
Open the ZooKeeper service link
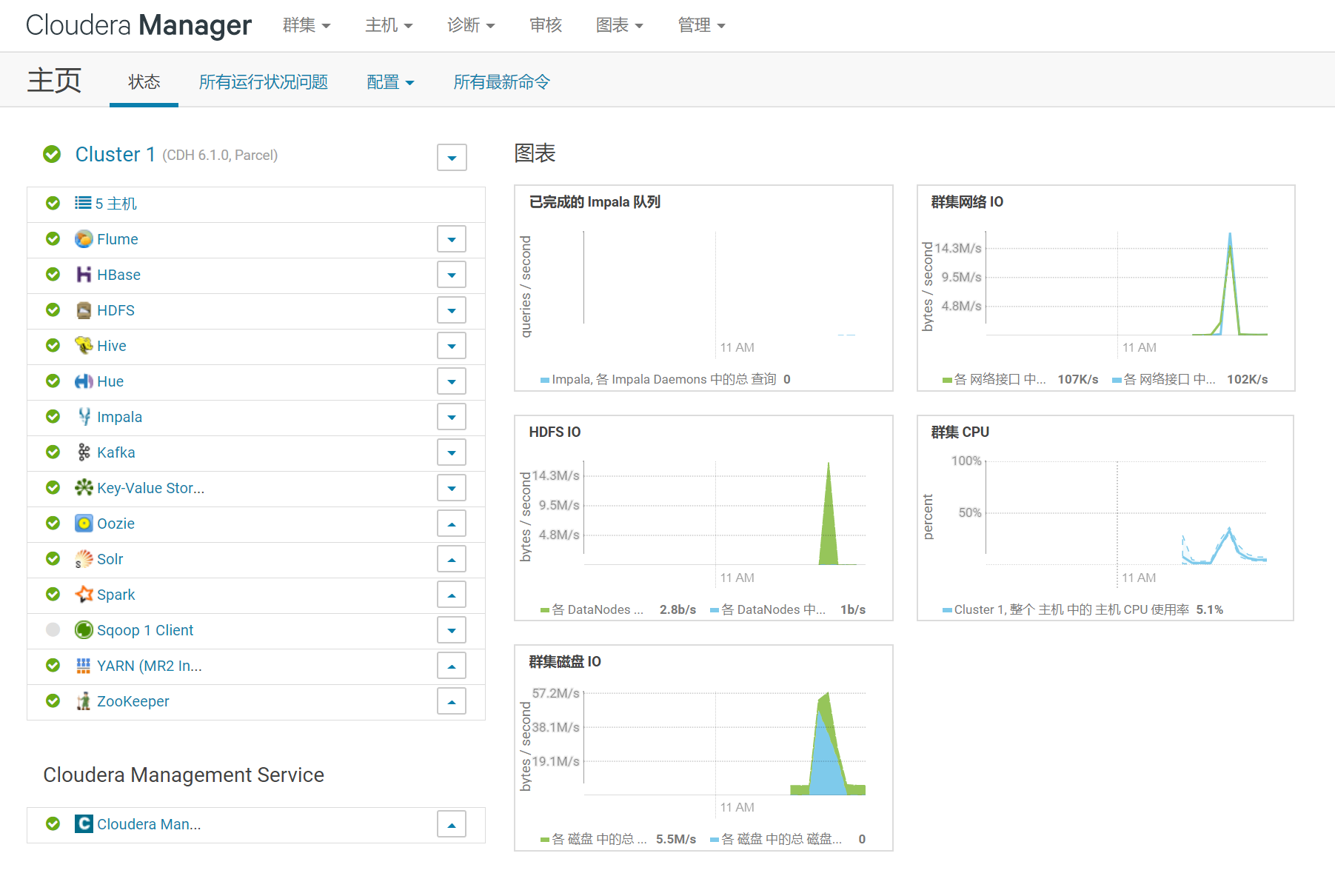click(x=133, y=701)
